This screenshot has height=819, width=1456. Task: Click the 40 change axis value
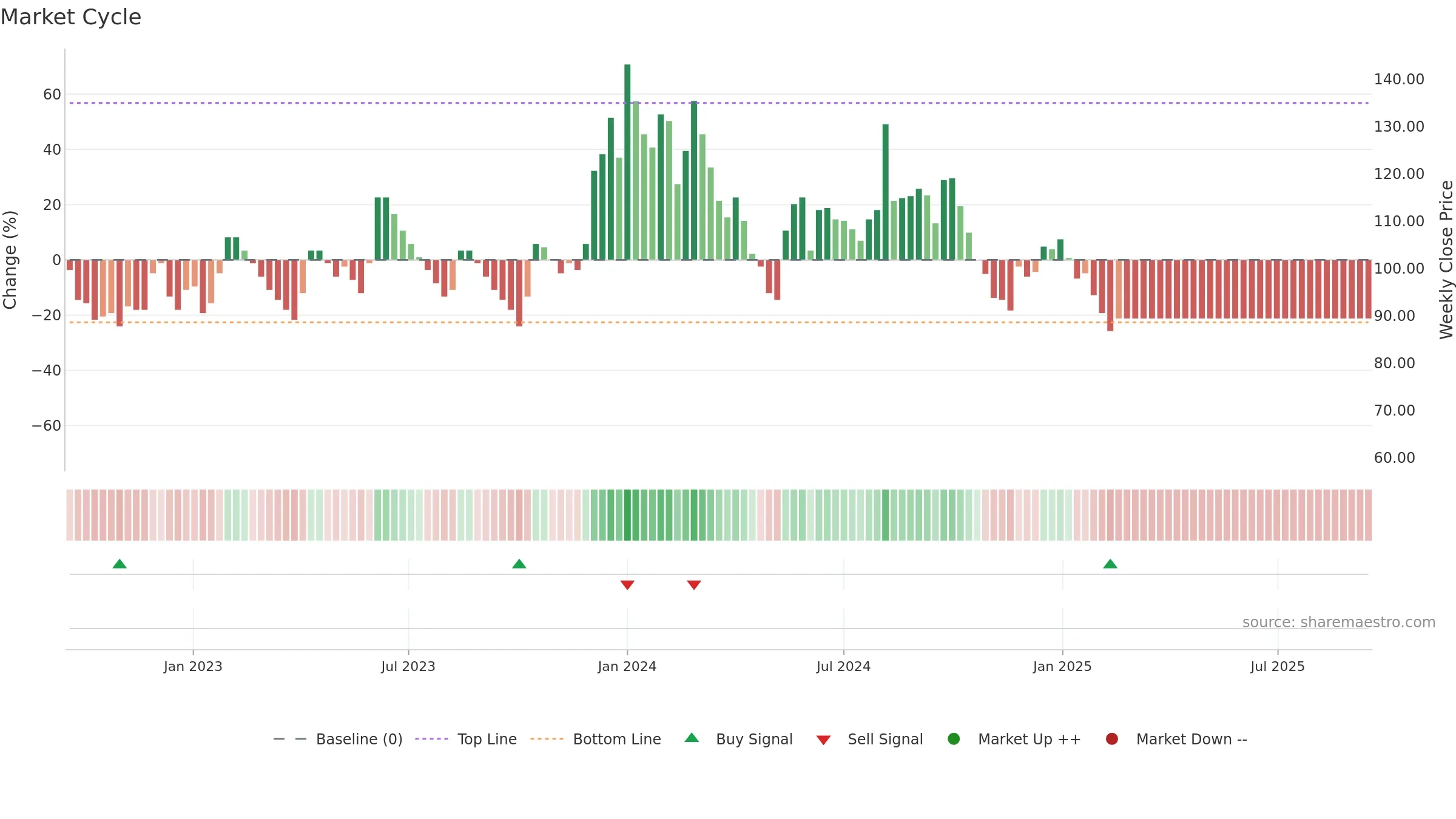52,150
